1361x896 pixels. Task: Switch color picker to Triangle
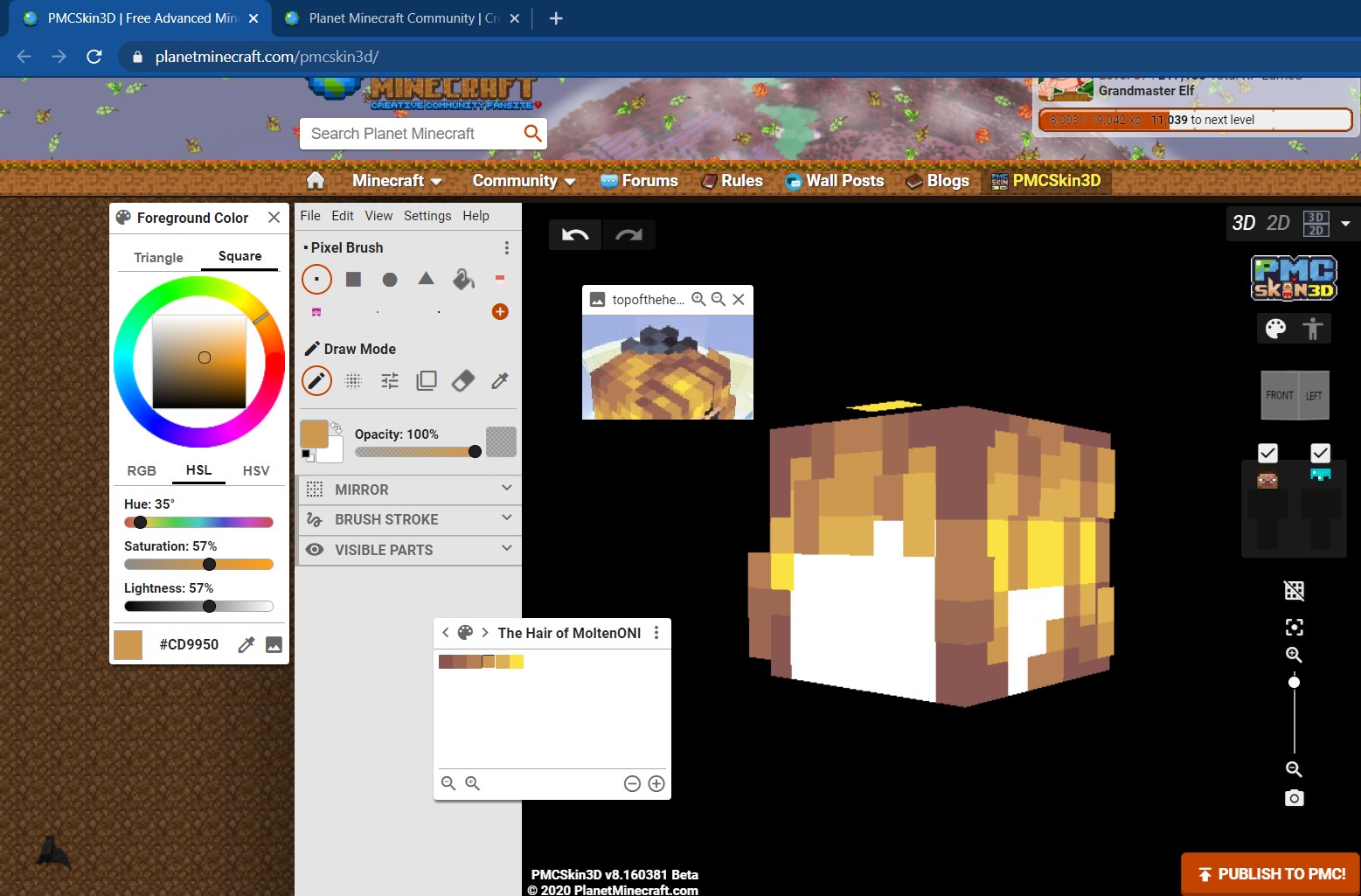click(x=158, y=258)
